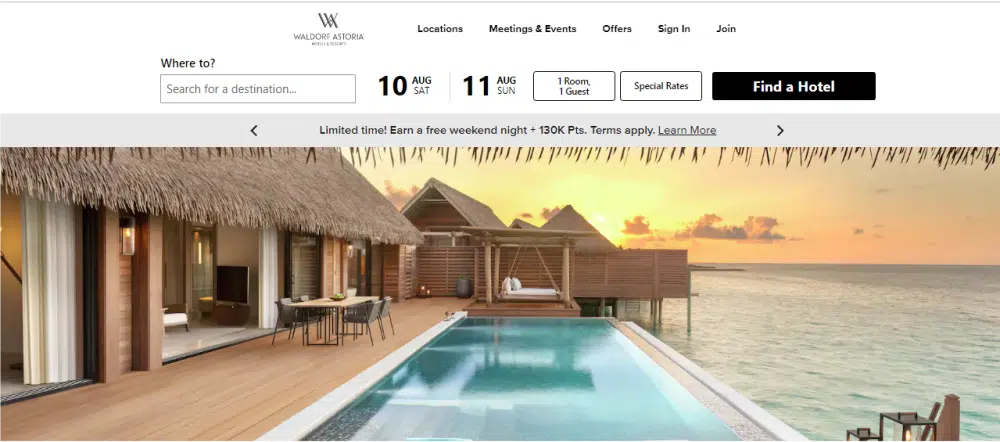Click the Where to? label
The image size is (1000, 442).
tap(188, 63)
